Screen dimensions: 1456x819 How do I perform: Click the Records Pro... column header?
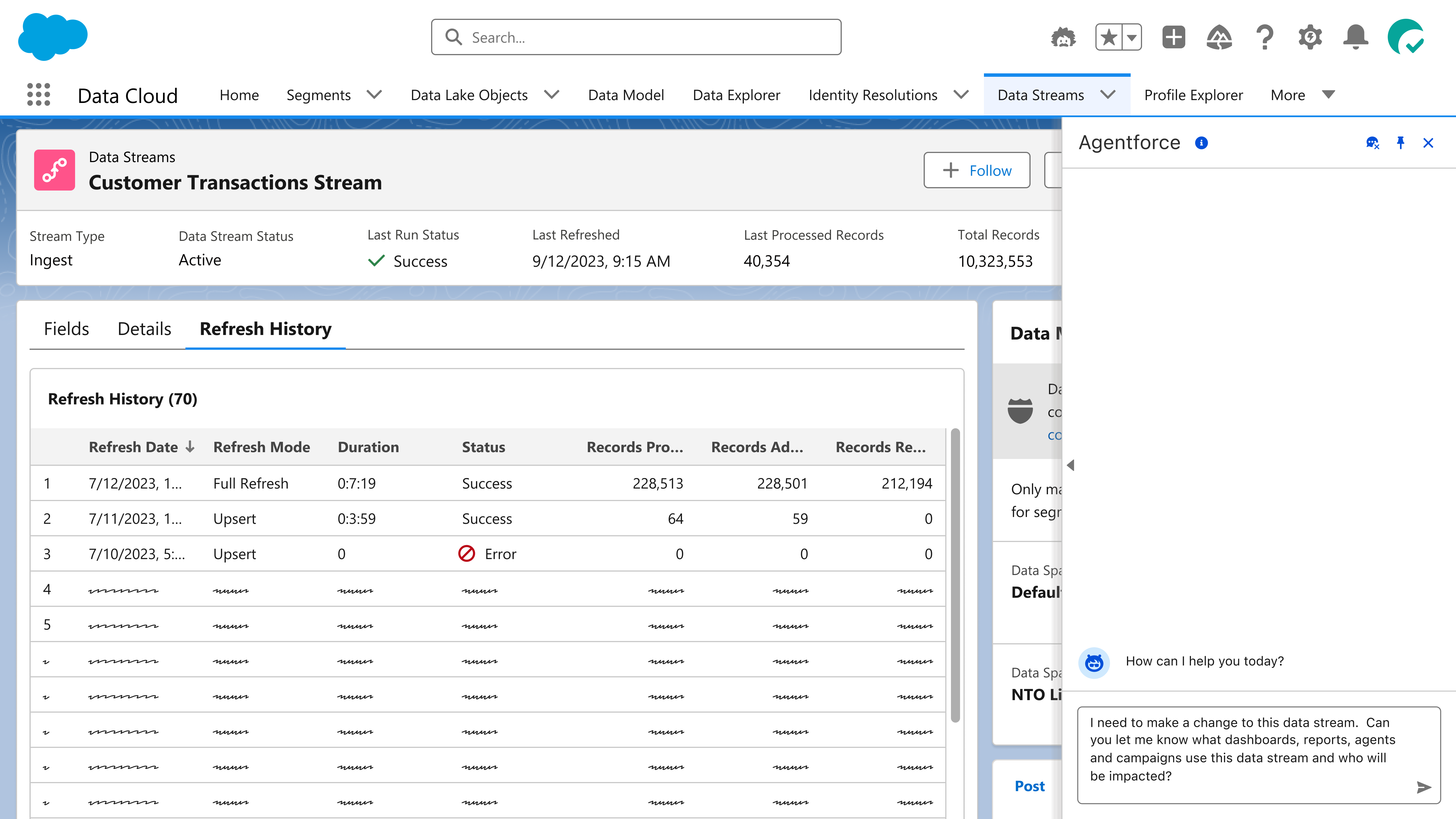[x=635, y=447]
